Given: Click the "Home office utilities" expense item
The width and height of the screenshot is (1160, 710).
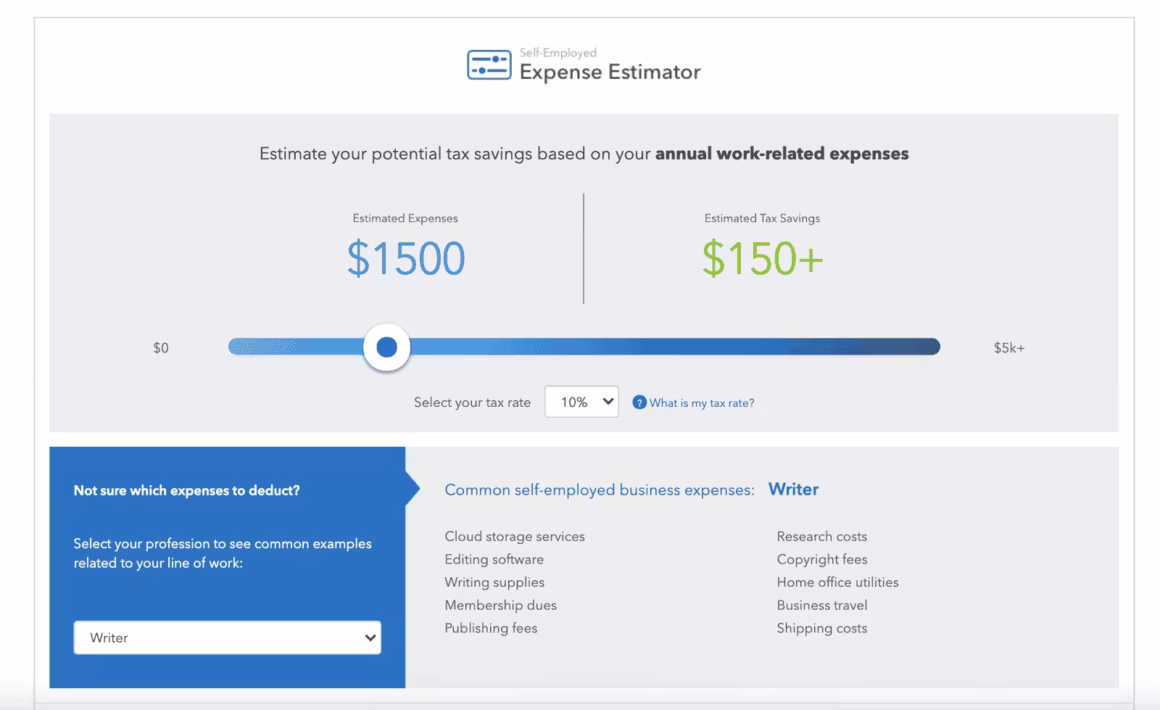Looking at the screenshot, I should (838, 583).
